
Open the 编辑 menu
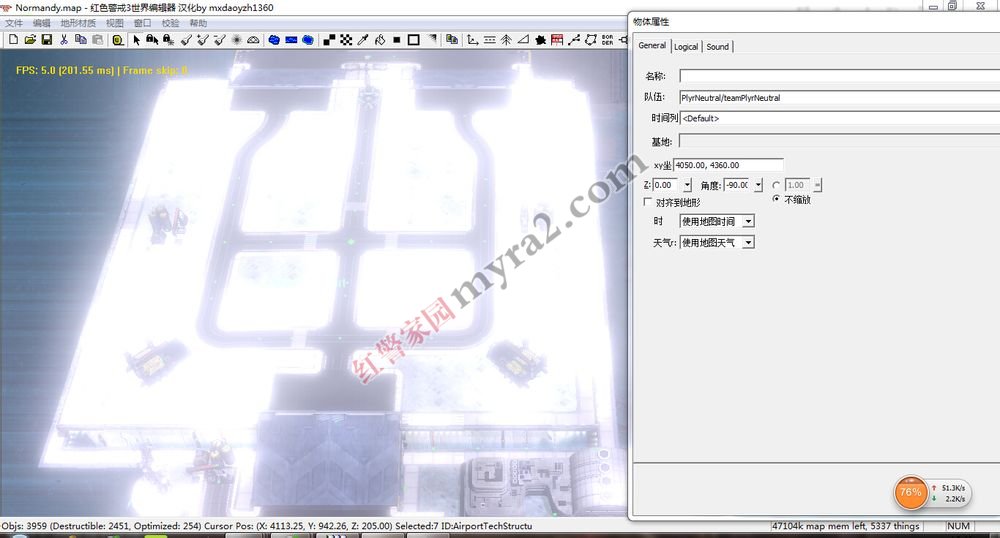[x=41, y=23]
